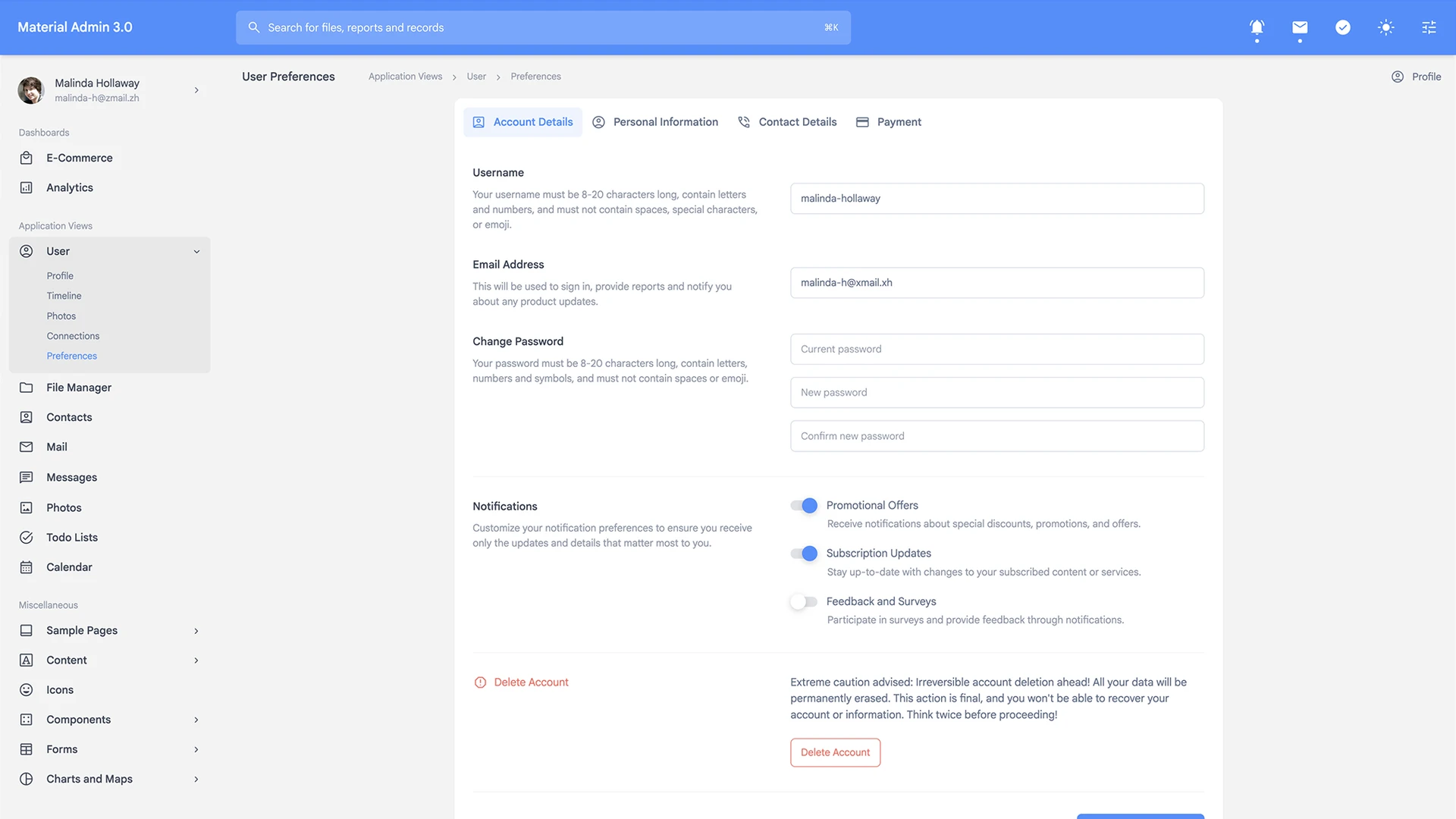Open the settings sliders icon in header

tap(1429, 27)
